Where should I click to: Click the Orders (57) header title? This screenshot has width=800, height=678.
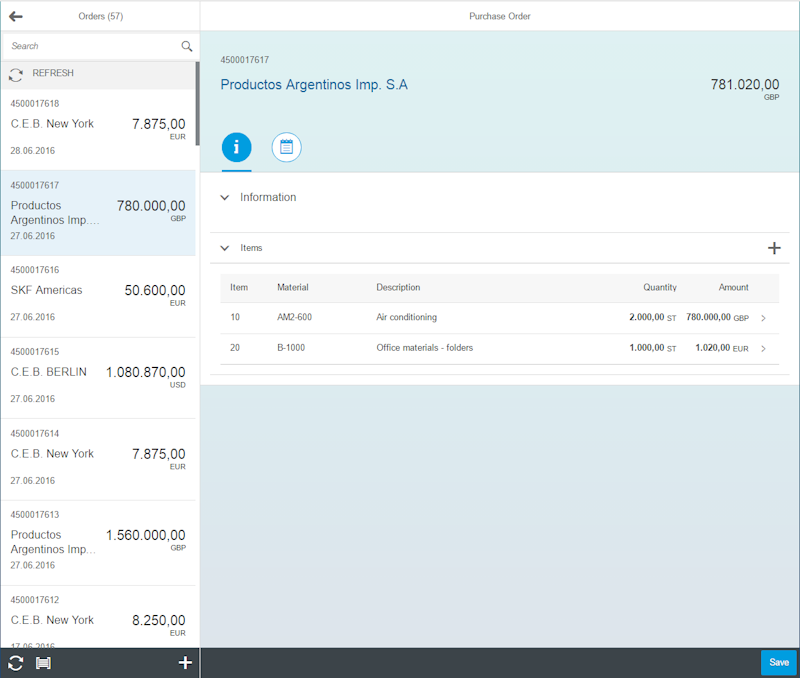(x=101, y=16)
